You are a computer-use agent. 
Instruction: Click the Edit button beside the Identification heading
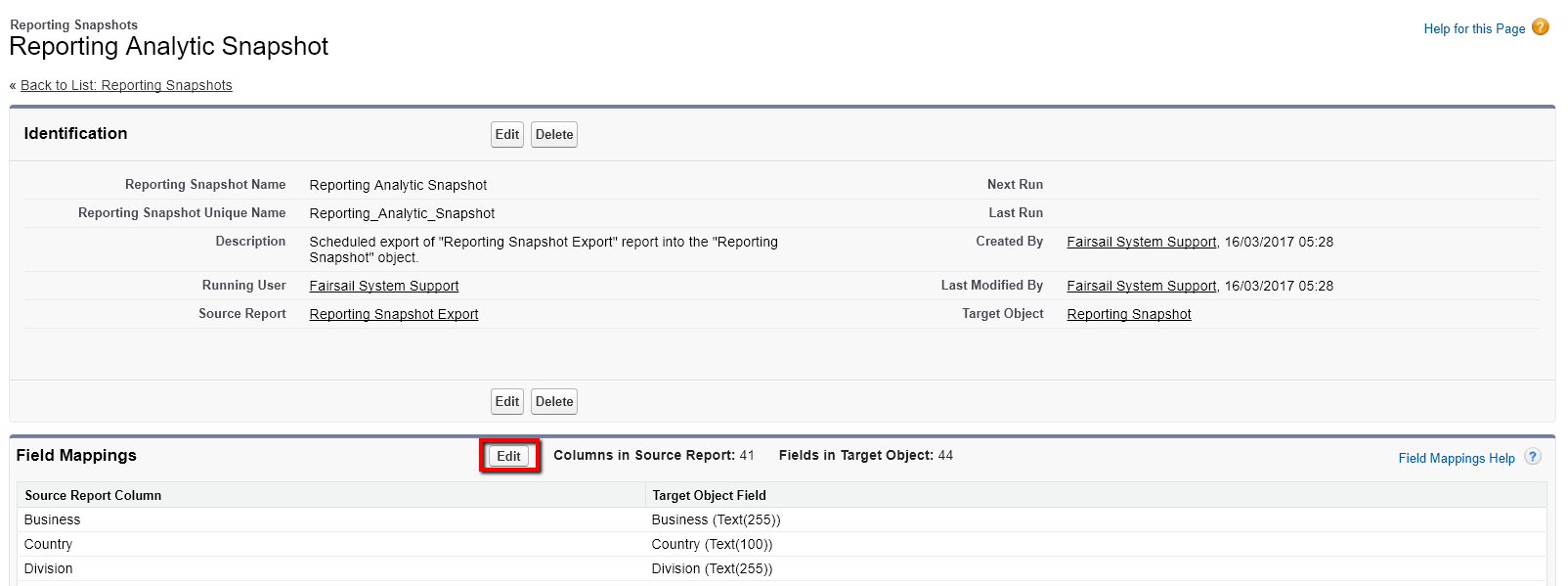click(506, 135)
